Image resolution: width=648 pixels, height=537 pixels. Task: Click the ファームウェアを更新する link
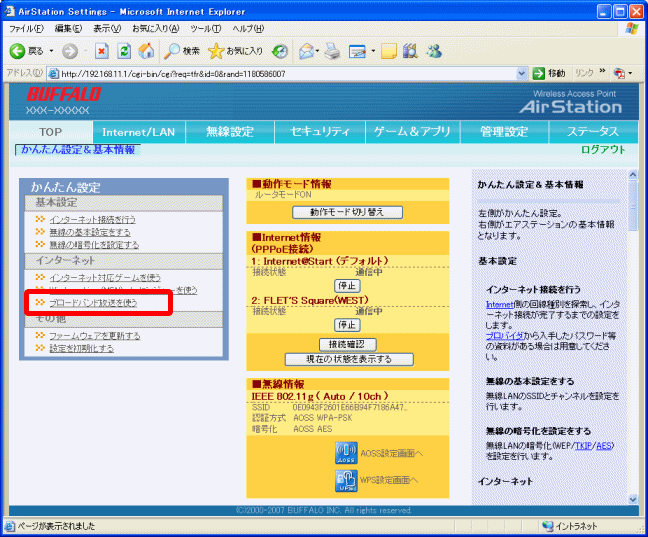pyautogui.click(x=95, y=336)
